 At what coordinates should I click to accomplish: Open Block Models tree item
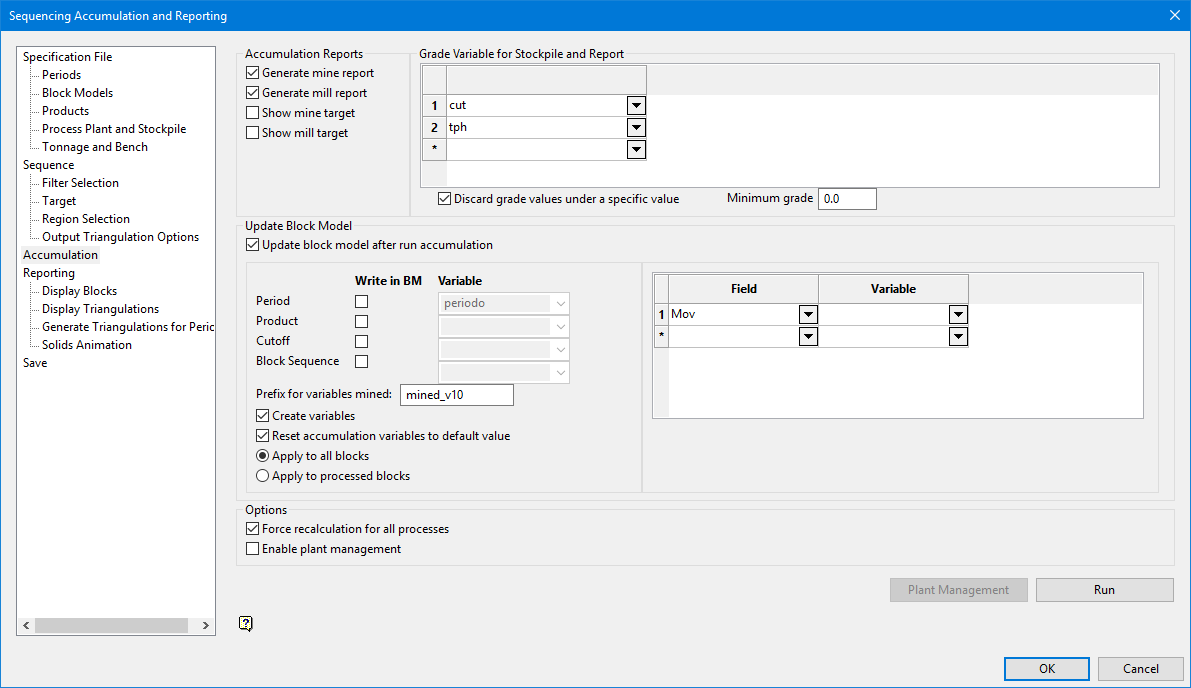pyautogui.click(x=77, y=93)
